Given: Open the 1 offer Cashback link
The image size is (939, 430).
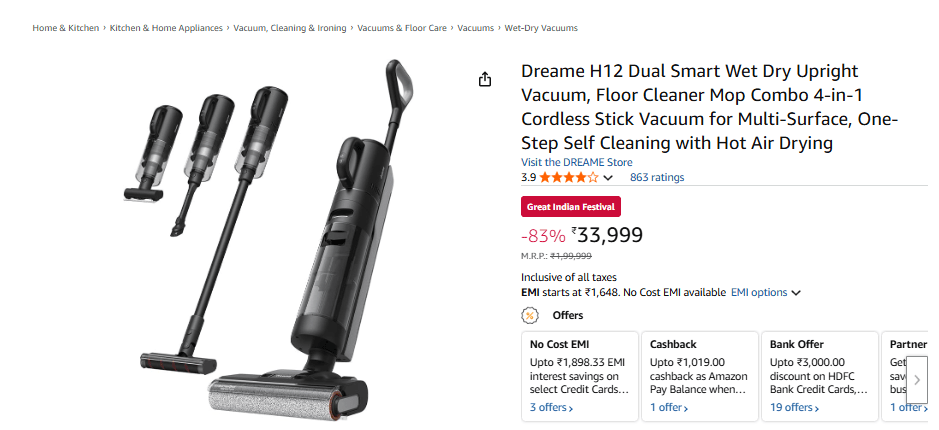Looking at the screenshot, I should (x=669, y=408).
